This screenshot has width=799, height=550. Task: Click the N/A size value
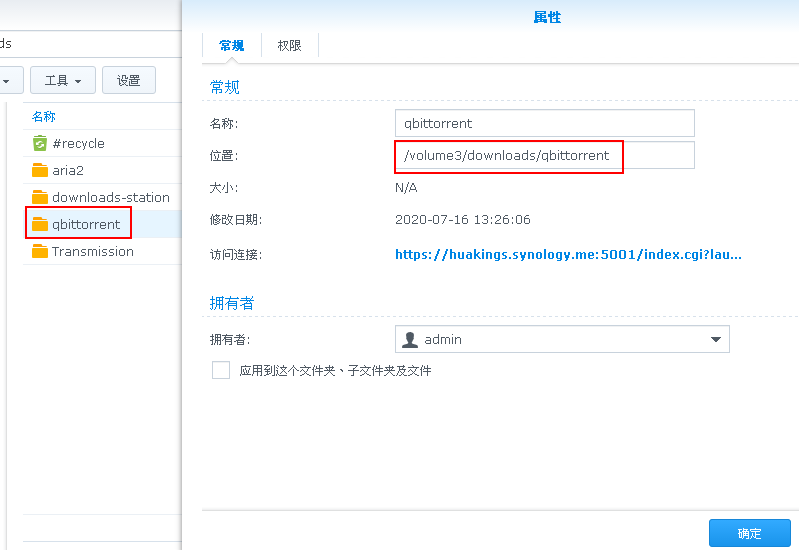(x=406, y=188)
